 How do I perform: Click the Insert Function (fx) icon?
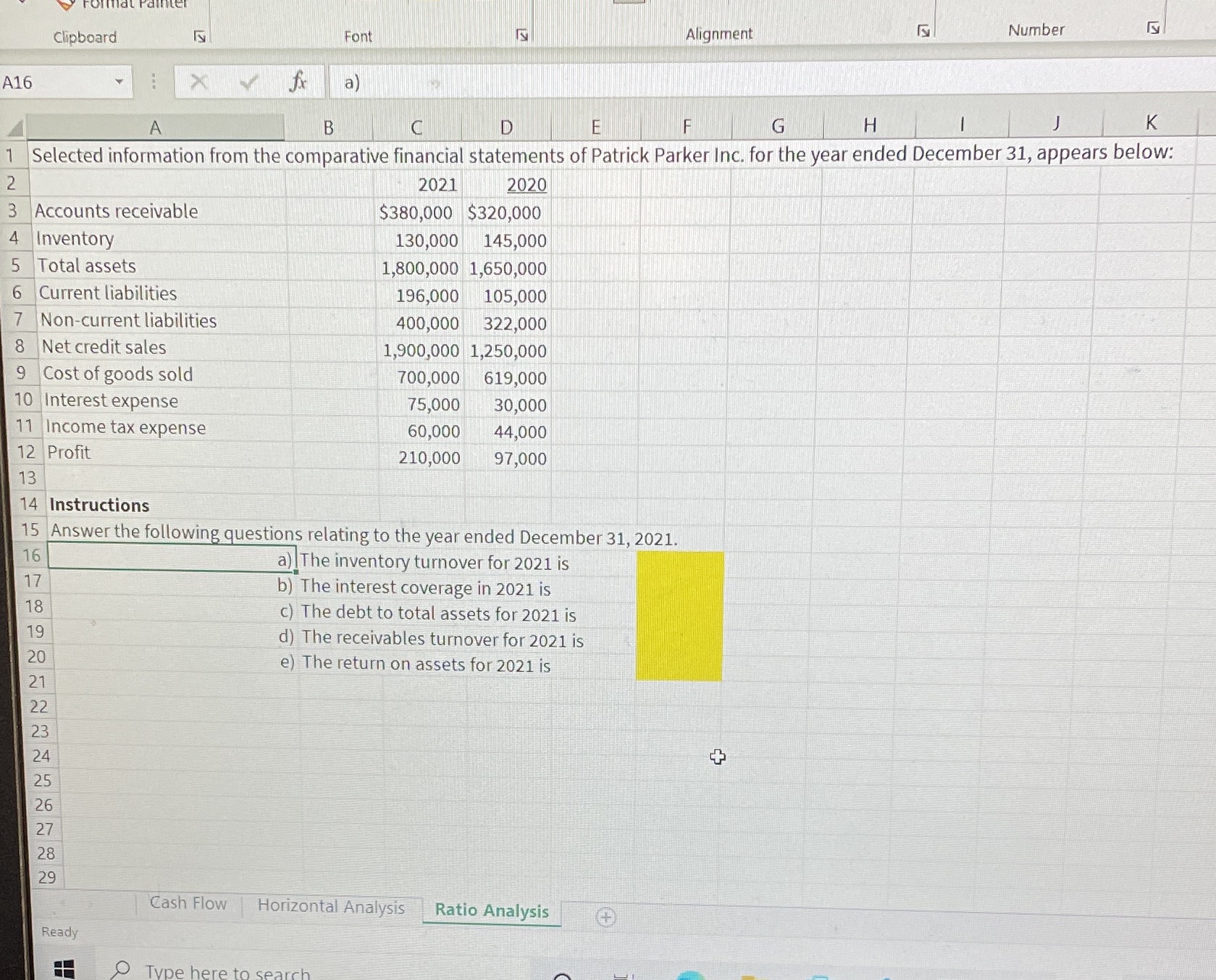[x=297, y=82]
